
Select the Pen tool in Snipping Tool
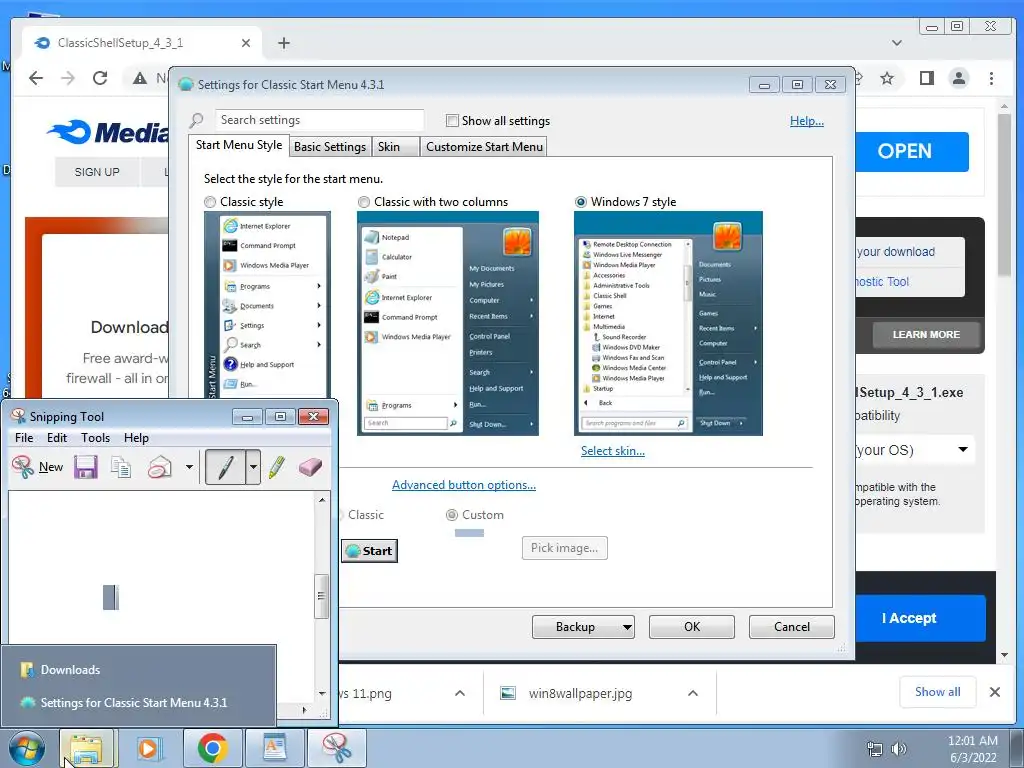pos(225,467)
